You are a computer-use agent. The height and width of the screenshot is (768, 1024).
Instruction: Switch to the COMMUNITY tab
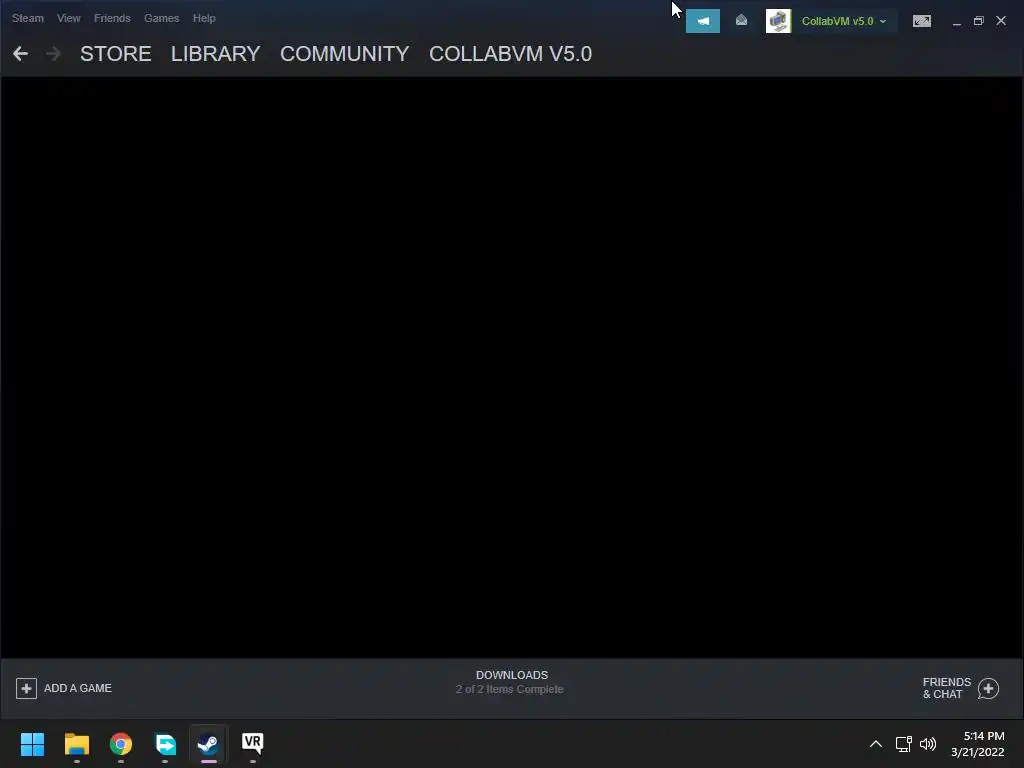pyautogui.click(x=344, y=54)
